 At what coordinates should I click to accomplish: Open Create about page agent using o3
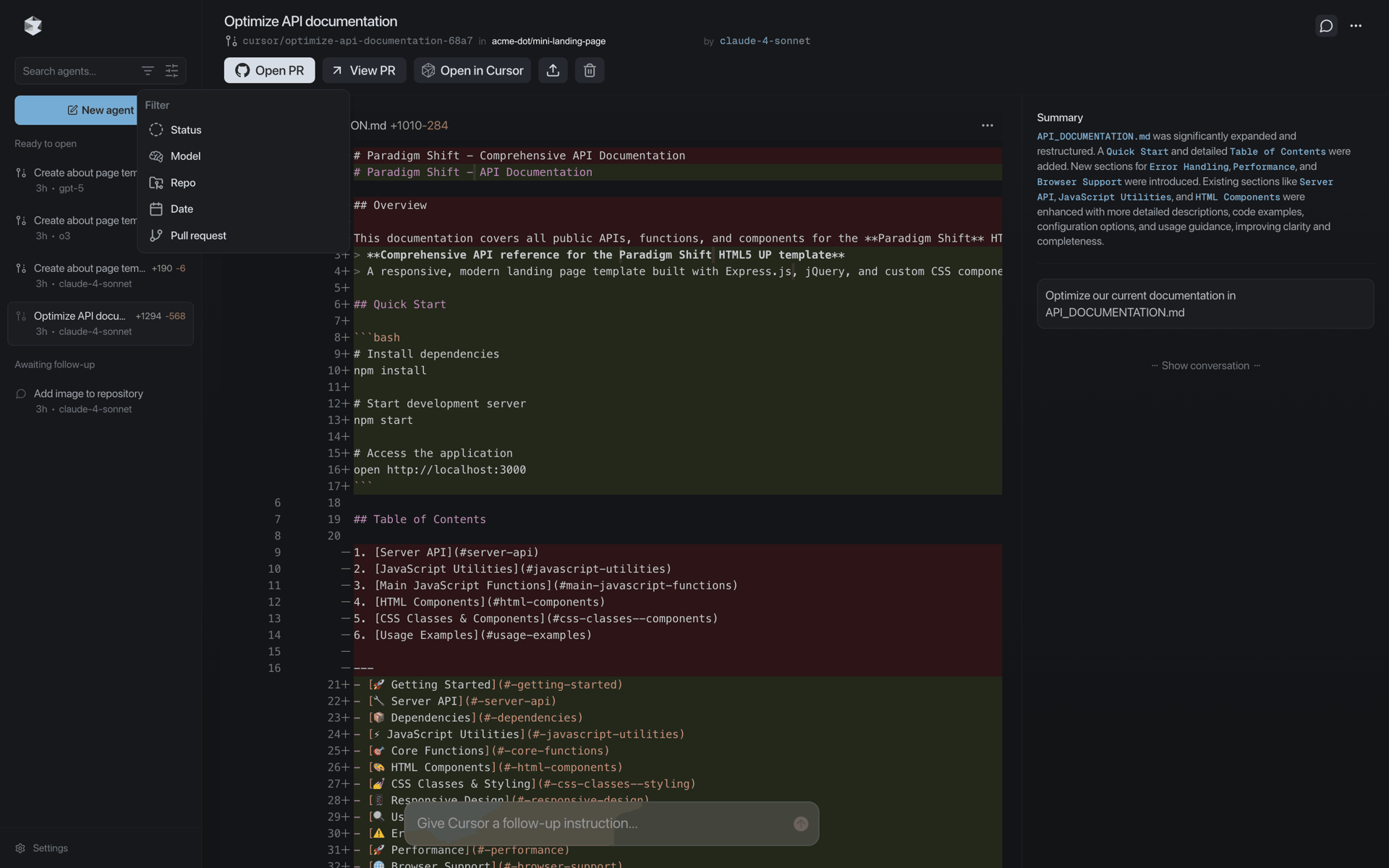[76, 228]
